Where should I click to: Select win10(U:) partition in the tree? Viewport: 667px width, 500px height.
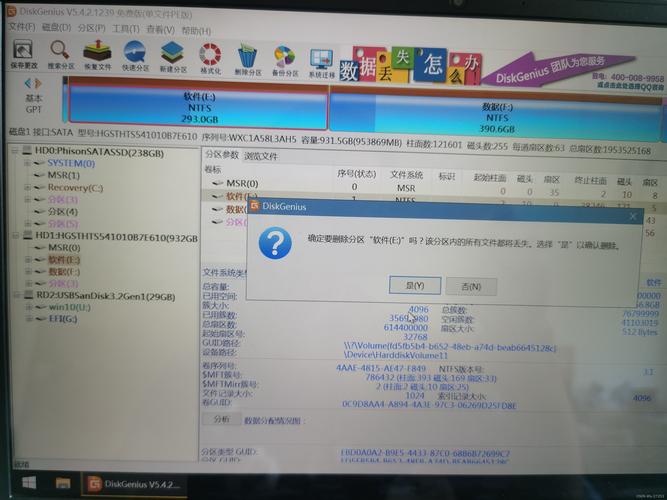(70, 307)
